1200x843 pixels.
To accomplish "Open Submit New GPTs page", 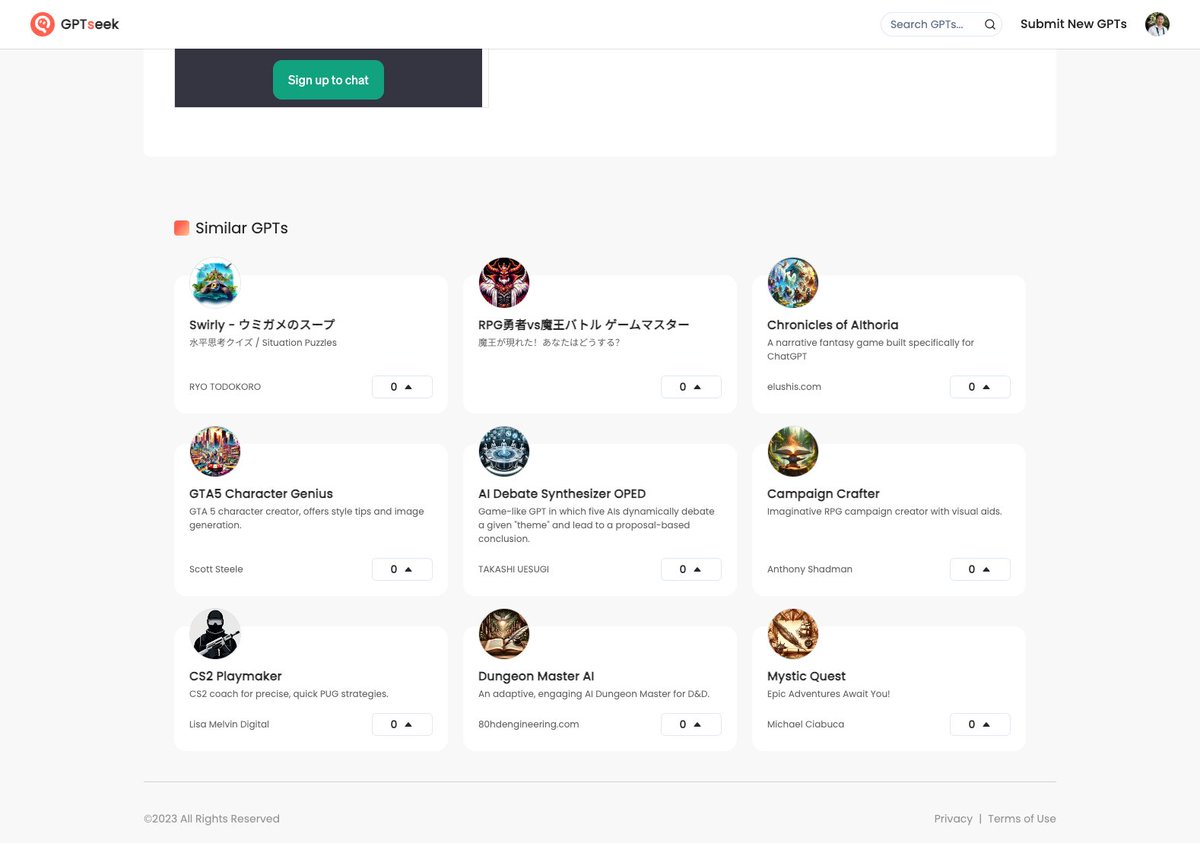I will pyautogui.click(x=1073, y=24).
